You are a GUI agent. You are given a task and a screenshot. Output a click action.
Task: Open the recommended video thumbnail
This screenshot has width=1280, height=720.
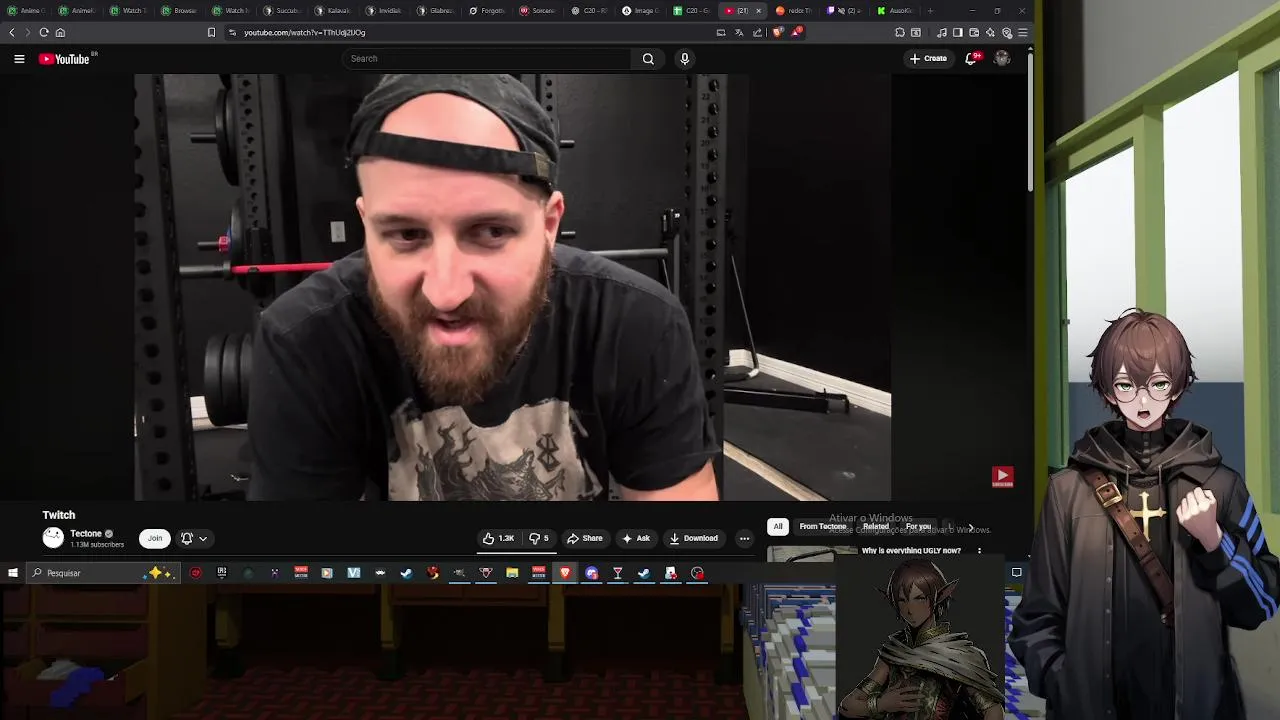pos(812,553)
